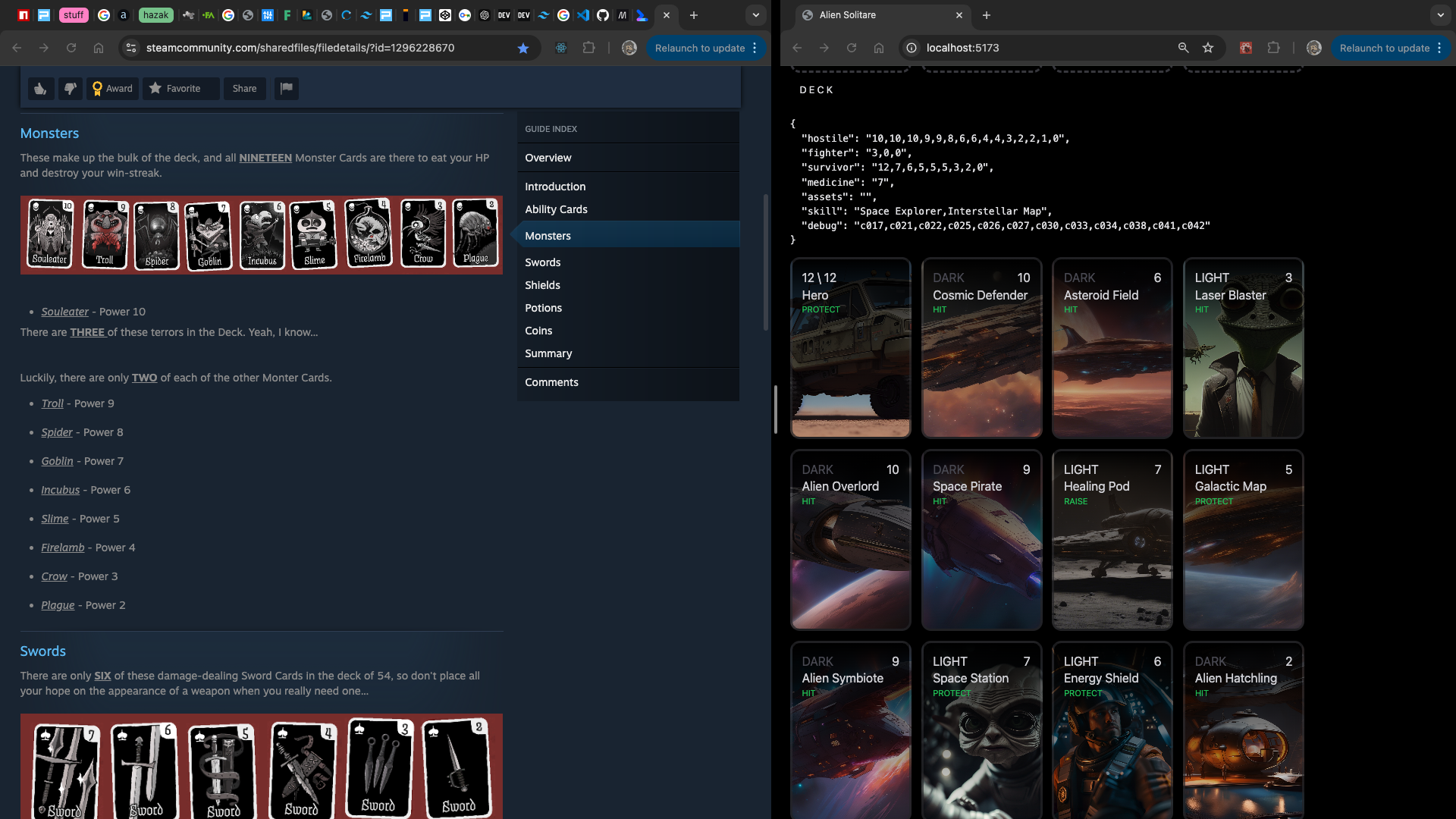The image size is (1456, 819).
Task: Click the report flag icon
Action: coord(286,89)
